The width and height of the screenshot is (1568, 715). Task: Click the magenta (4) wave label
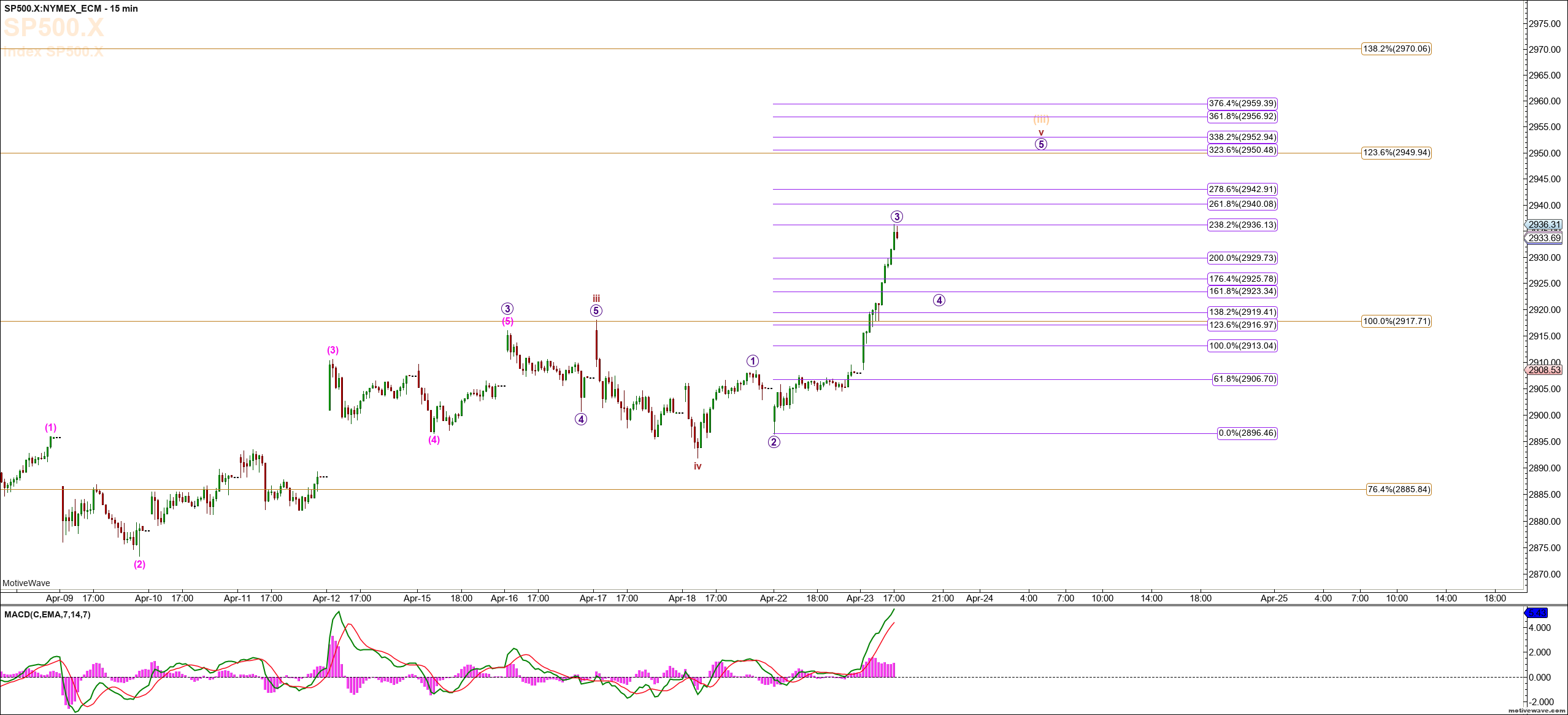(434, 440)
